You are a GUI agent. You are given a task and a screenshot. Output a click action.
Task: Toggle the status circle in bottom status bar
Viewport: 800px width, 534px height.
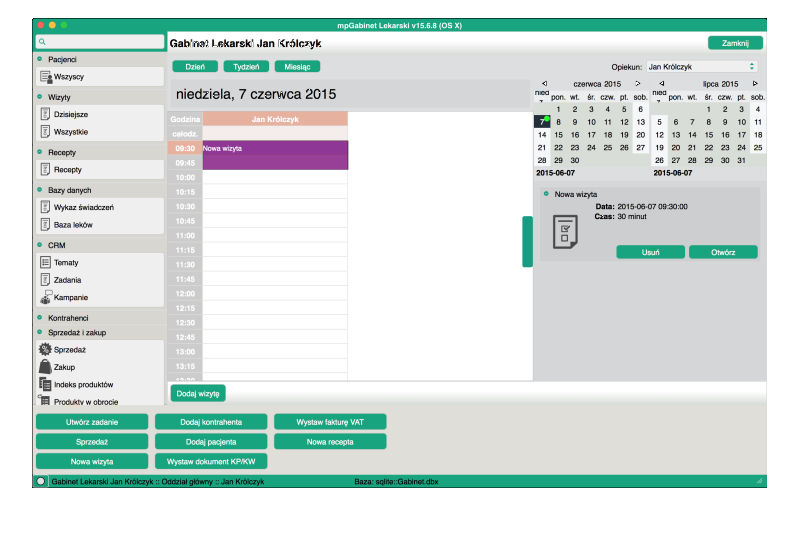(x=41, y=482)
